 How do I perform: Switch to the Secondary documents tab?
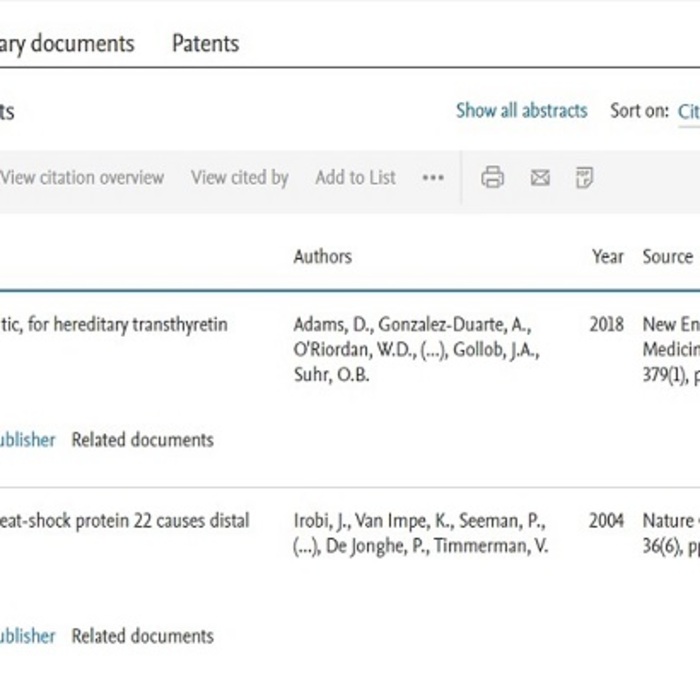point(66,44)
